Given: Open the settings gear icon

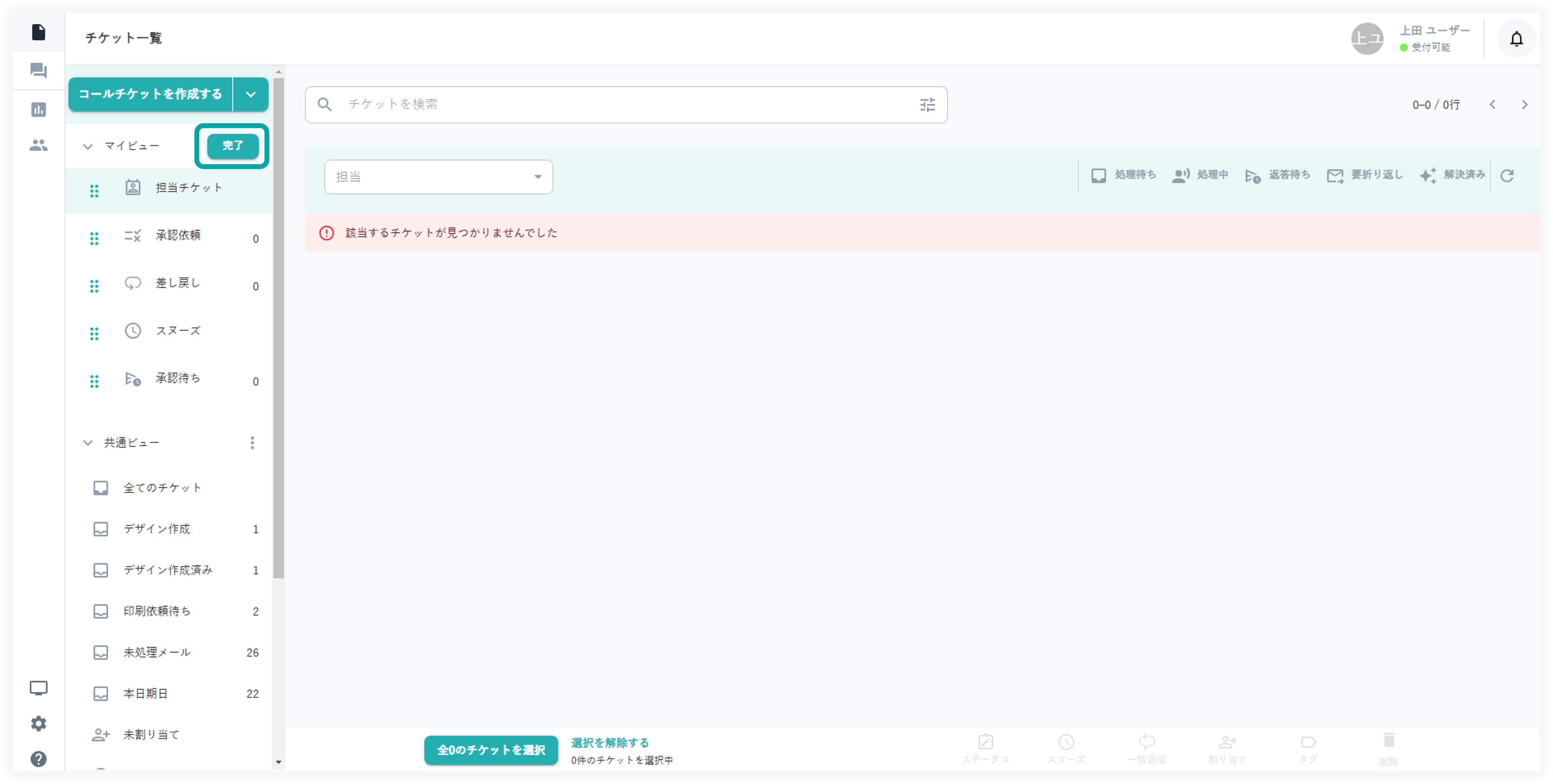Looking at the screenshot, I should (x=39, y=723).
